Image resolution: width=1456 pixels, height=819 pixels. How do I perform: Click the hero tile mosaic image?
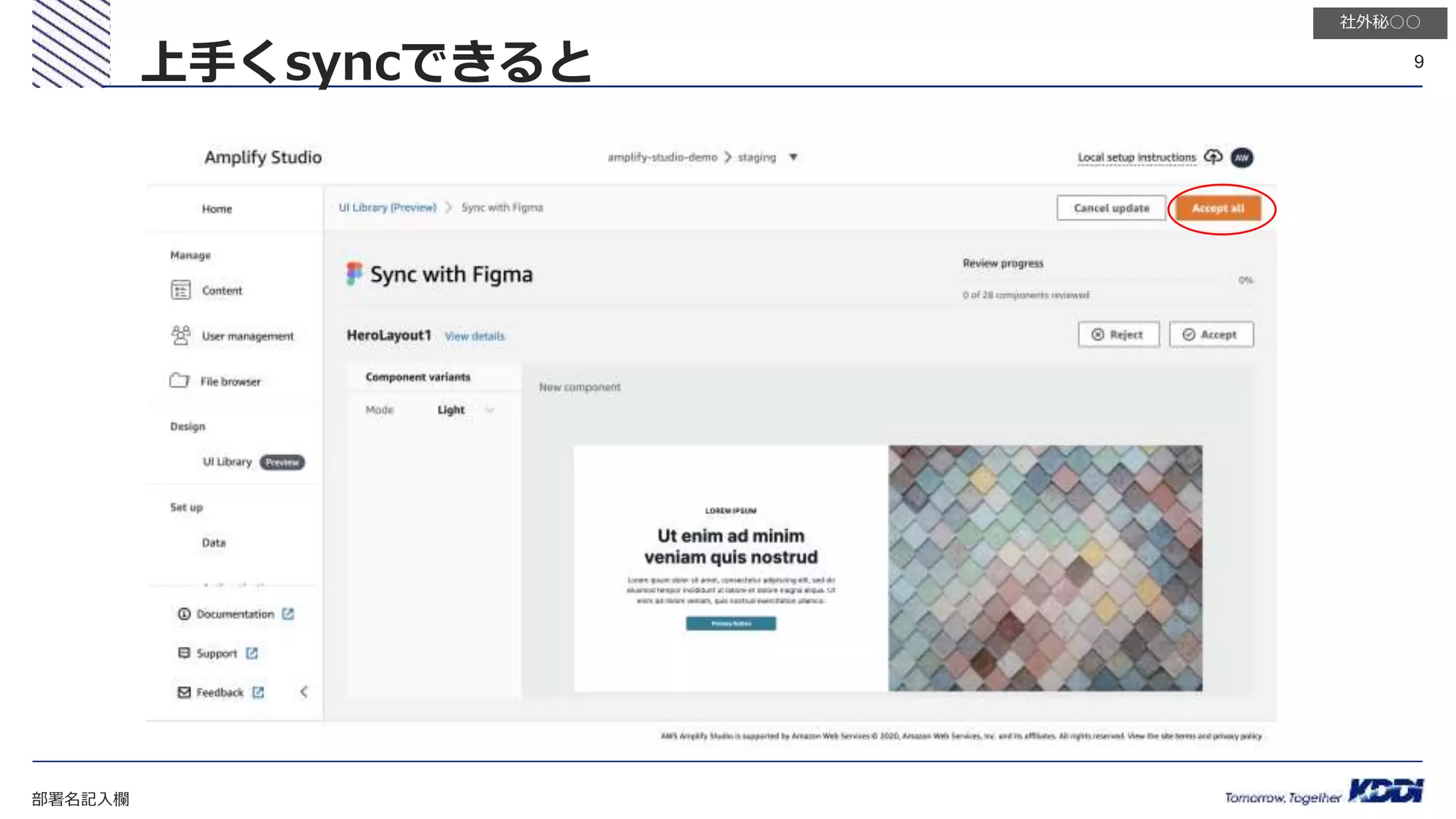(x=1045, y=568)
